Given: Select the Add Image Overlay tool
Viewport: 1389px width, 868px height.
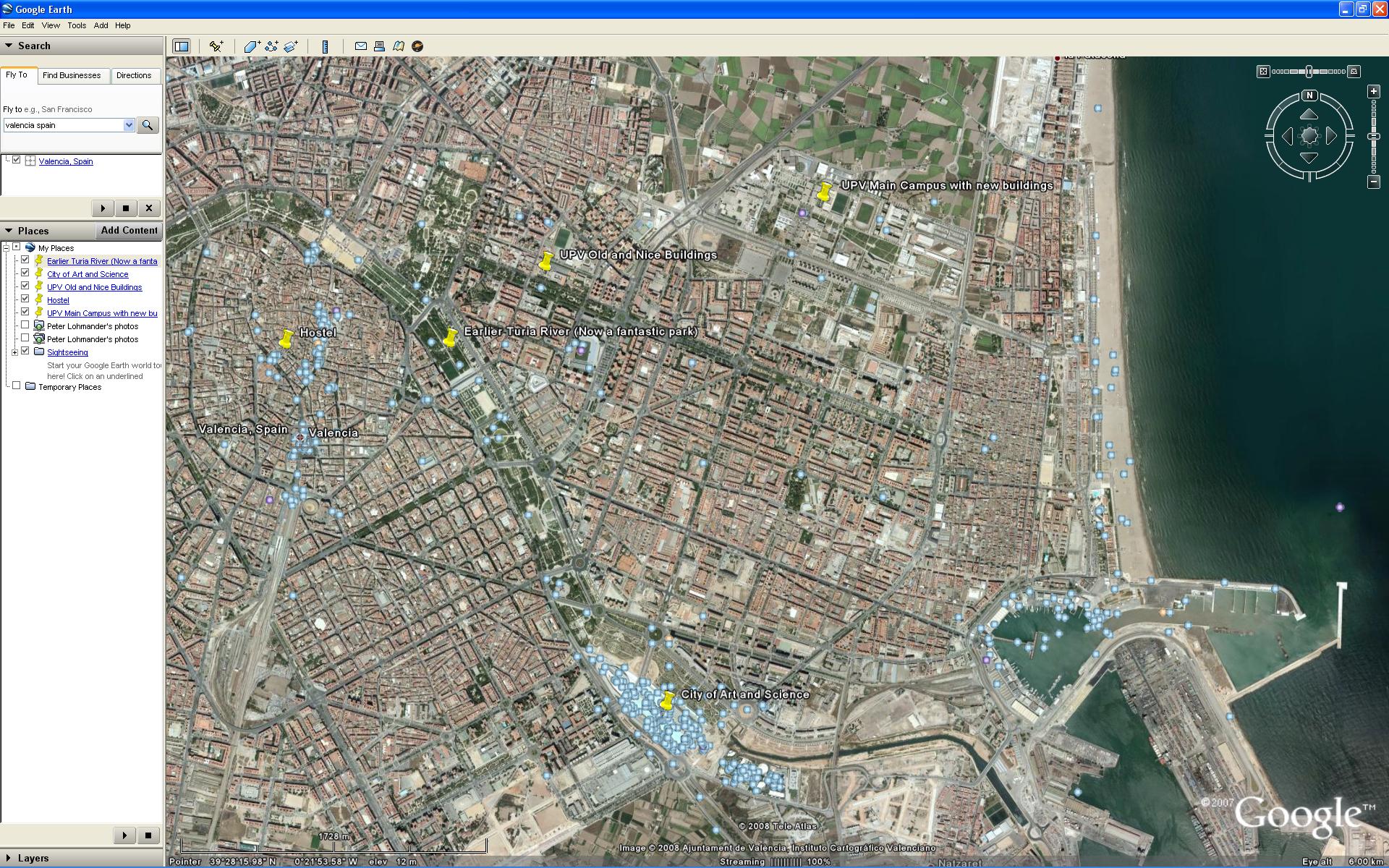Looking at the screenshot, I should [x=291, y=46].
